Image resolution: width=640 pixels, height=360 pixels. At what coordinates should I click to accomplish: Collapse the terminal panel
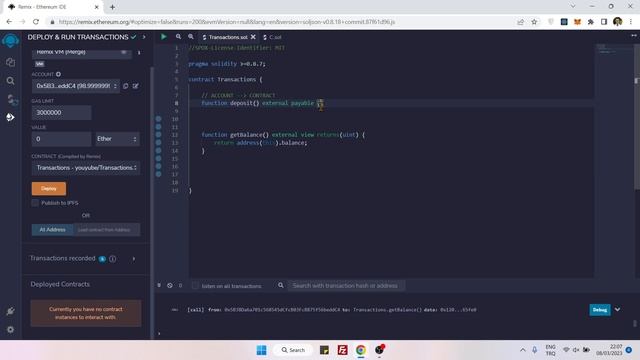(x=159, y=285)
